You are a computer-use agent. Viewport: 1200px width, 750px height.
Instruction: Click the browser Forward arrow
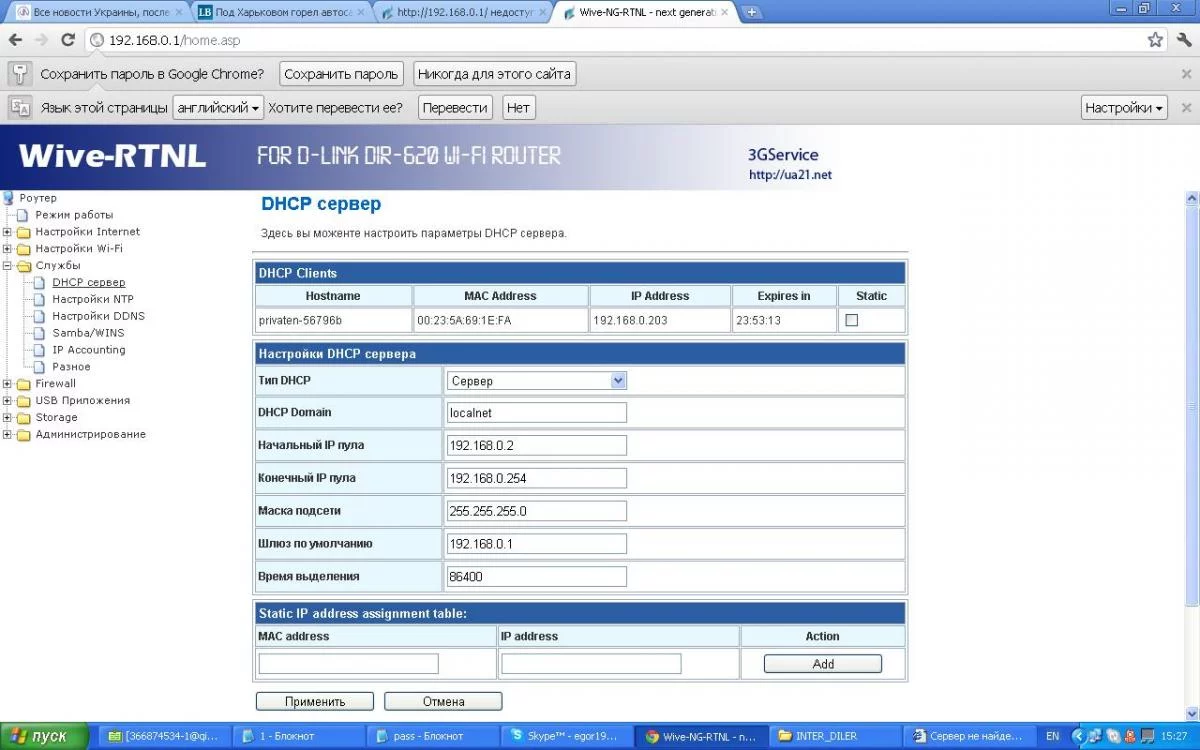click(x=41, y=40)
